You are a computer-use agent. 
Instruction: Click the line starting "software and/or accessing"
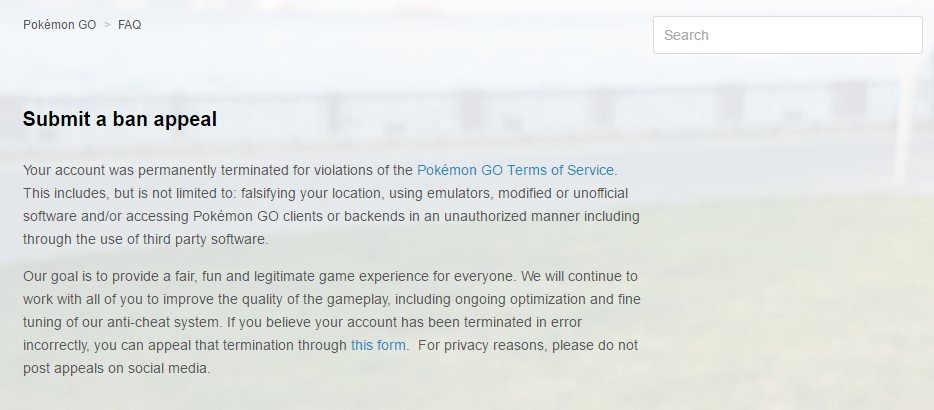click(331, 216)
